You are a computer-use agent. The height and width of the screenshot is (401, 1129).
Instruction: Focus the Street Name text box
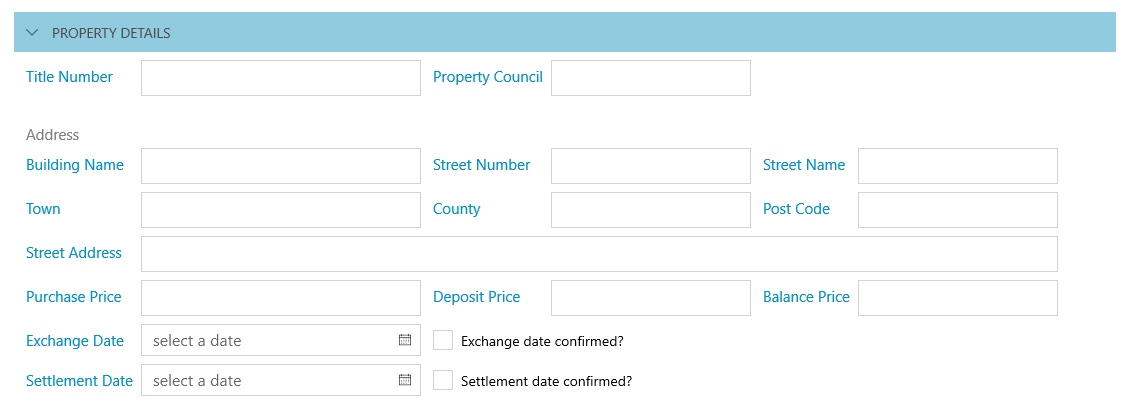[957, 166]
